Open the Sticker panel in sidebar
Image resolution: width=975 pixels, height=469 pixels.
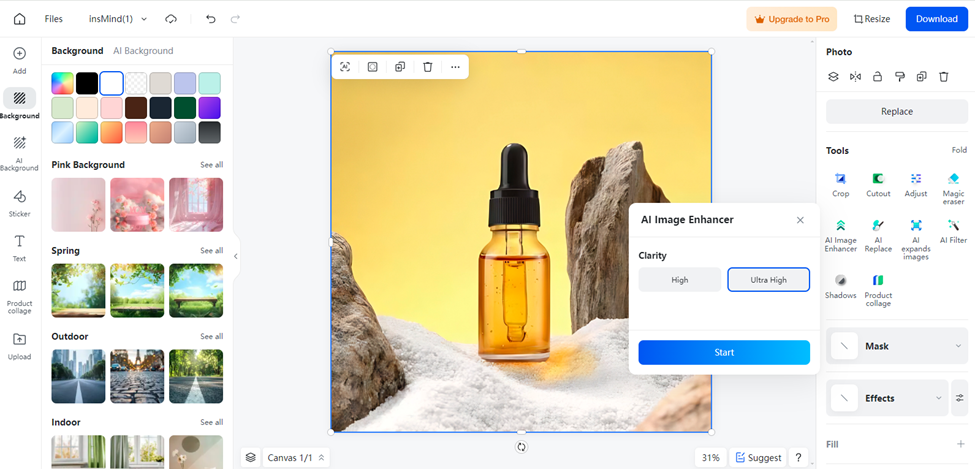click(x=20, y=202)
